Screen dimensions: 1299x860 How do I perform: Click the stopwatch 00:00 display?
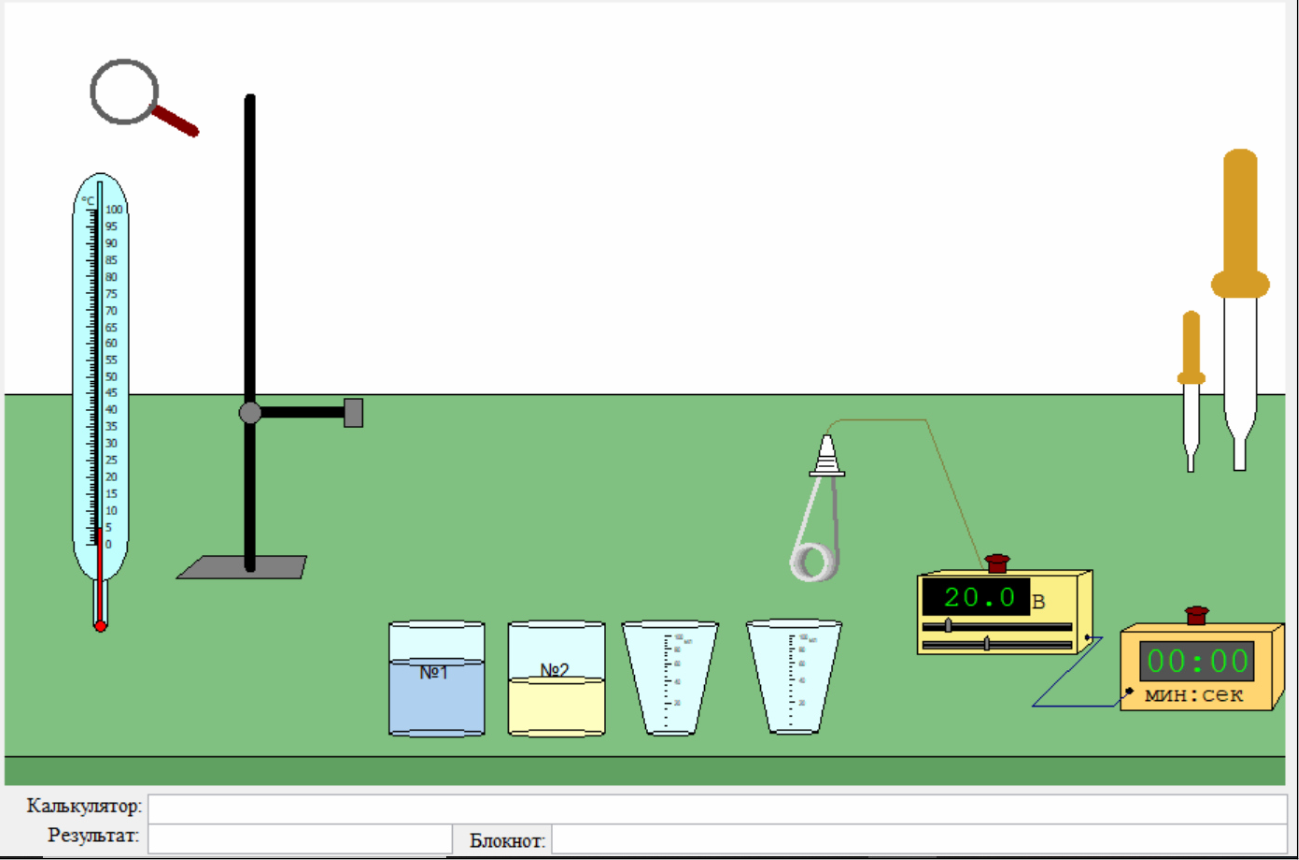point(1197,661)
